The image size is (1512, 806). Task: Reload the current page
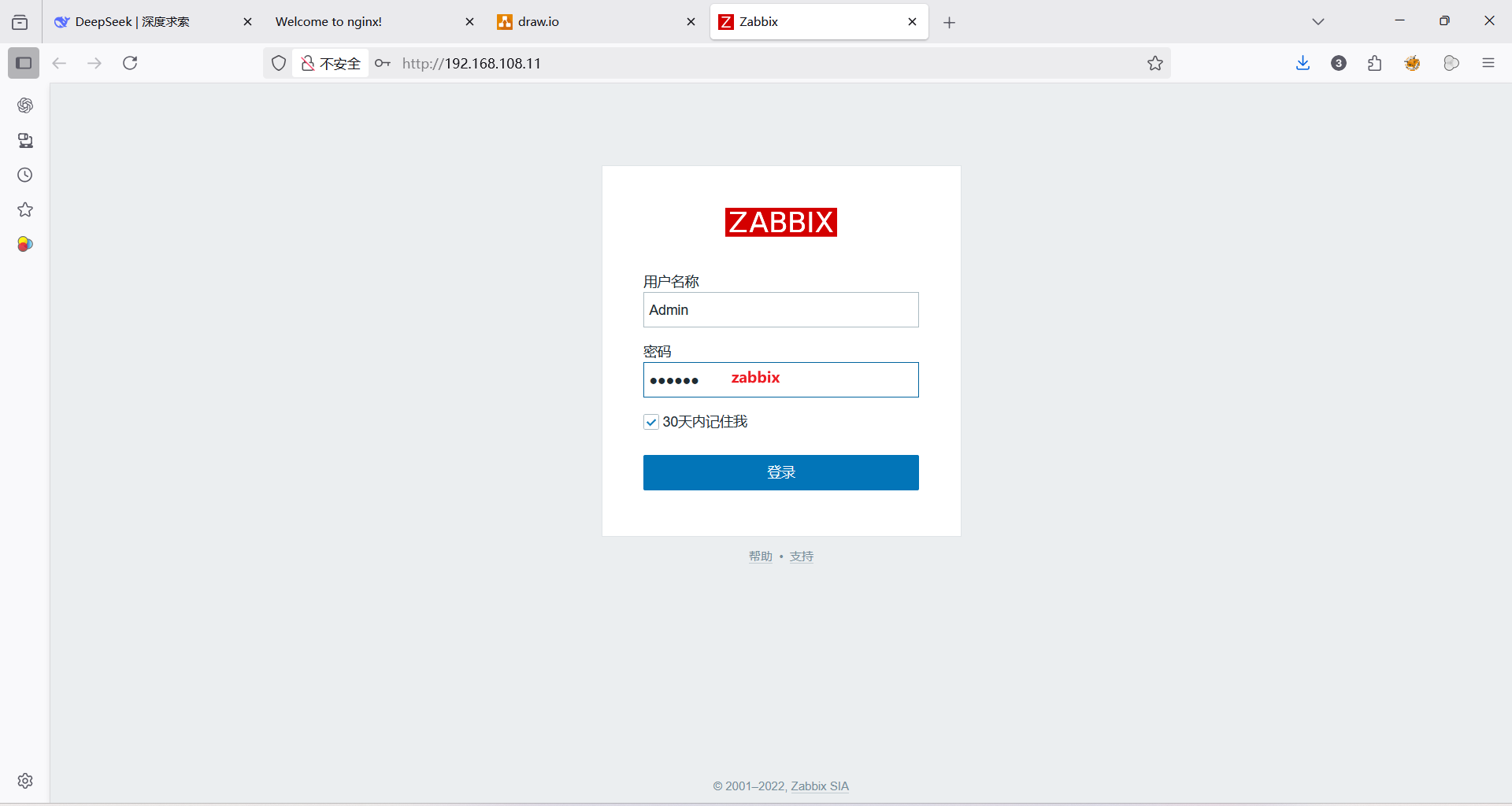[130, 63]
